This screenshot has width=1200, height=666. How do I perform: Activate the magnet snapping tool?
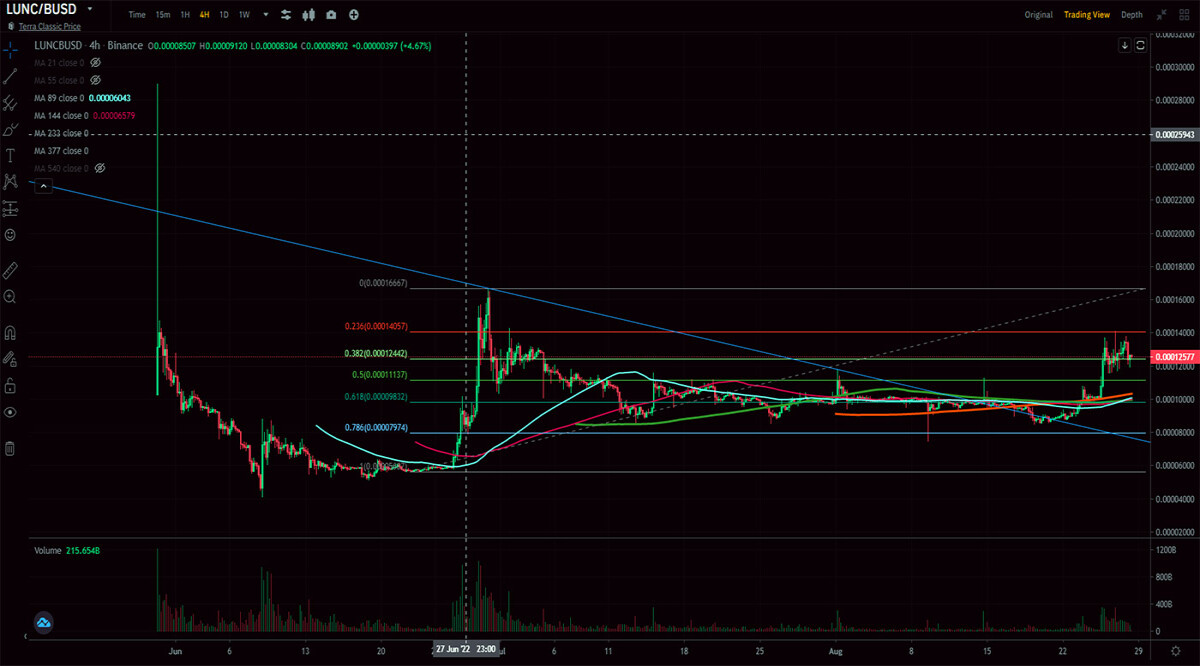point(10,334)
